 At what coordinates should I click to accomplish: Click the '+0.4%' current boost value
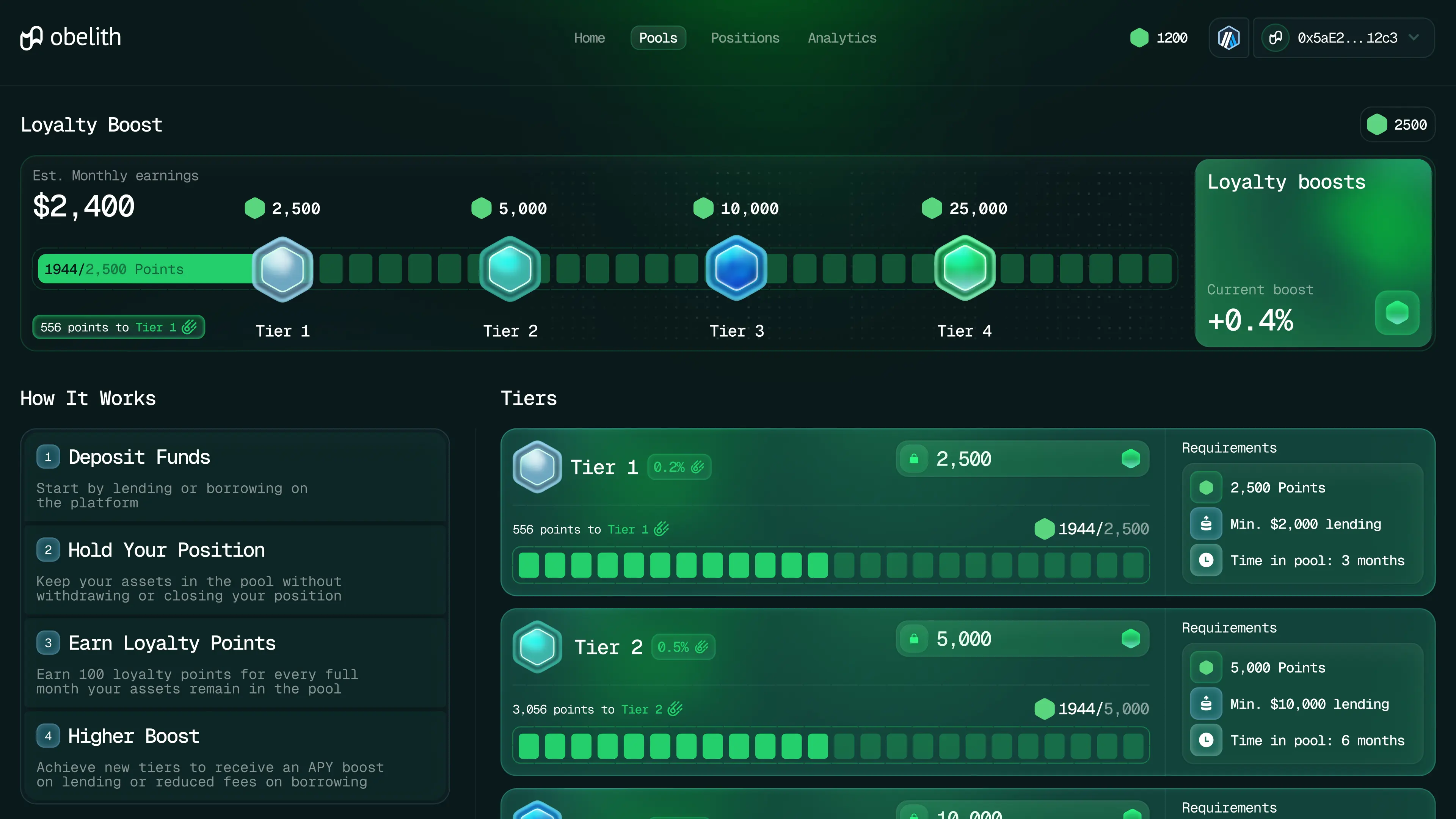click(x=1250, y=320)
